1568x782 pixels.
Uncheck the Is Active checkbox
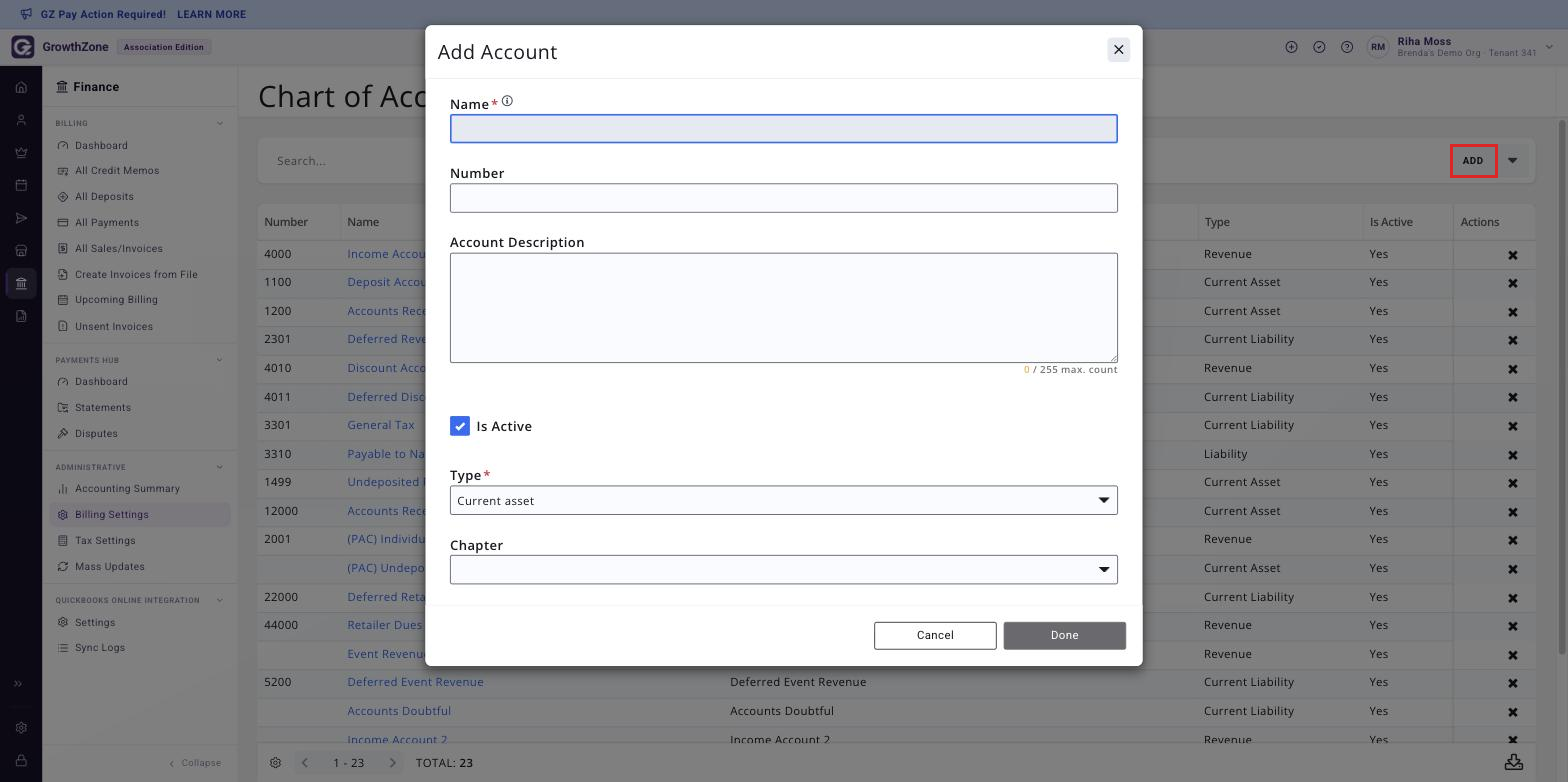pyautogui.click(x=460, y=426)
